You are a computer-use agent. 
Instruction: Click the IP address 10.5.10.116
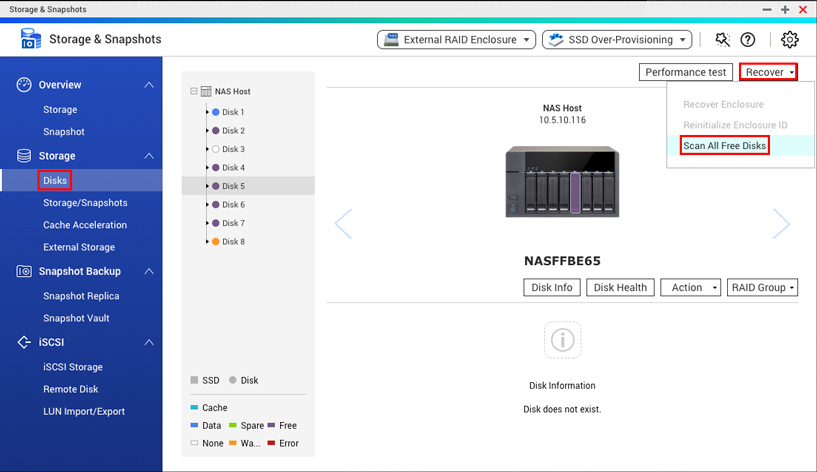[x=562, y=120]
